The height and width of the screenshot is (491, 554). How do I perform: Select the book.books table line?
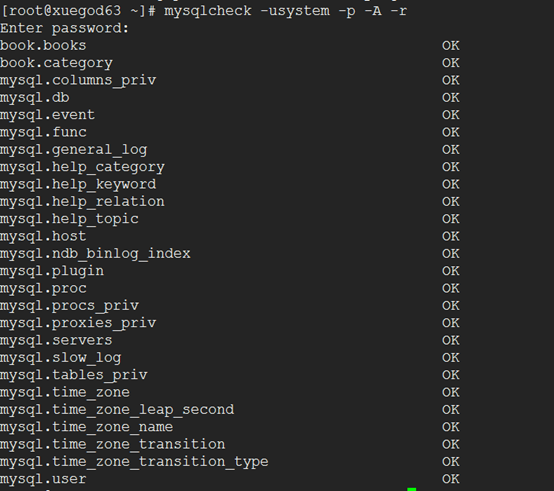click(43, 46)
